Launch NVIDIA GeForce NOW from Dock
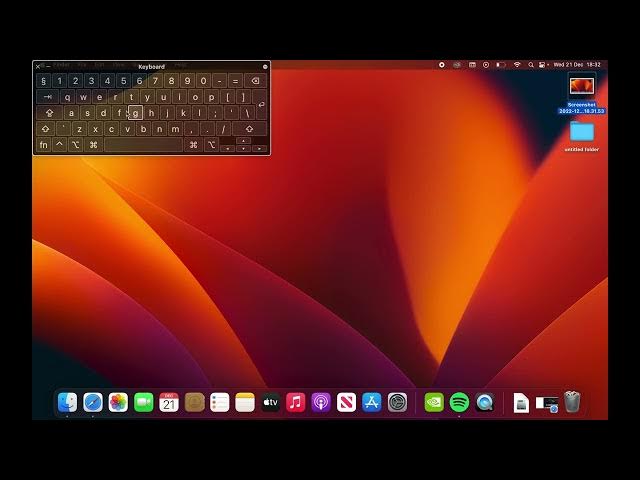The height and width of the screenshot is (480, 640). pyautogui.click(x=434, y=402)
